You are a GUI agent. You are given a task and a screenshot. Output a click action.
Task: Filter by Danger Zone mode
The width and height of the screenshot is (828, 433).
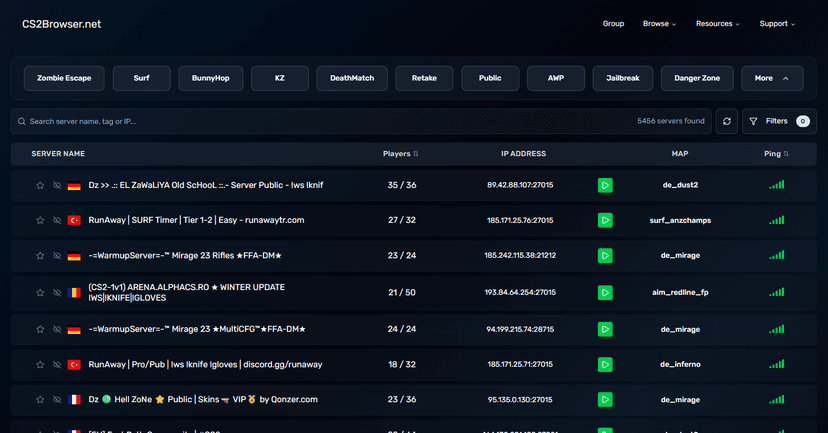tap(697, 78)
